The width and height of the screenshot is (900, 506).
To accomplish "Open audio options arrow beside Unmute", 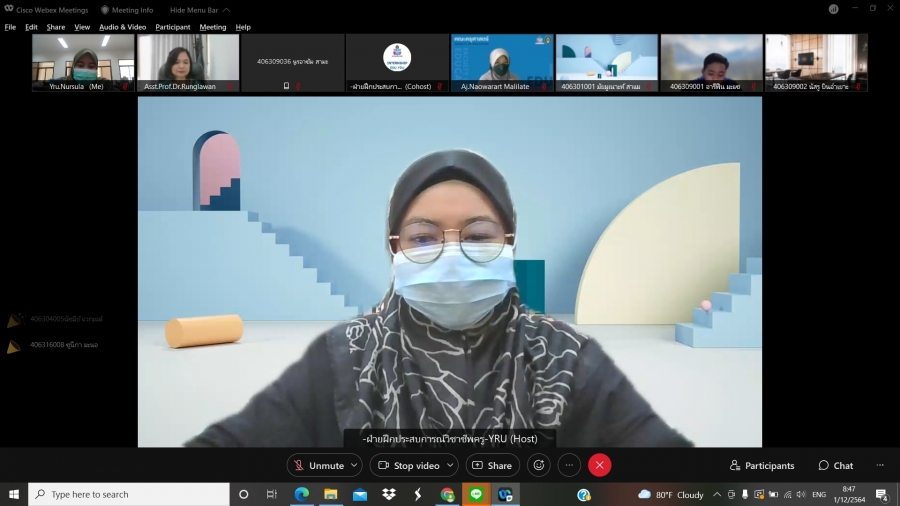I will 354,465.
